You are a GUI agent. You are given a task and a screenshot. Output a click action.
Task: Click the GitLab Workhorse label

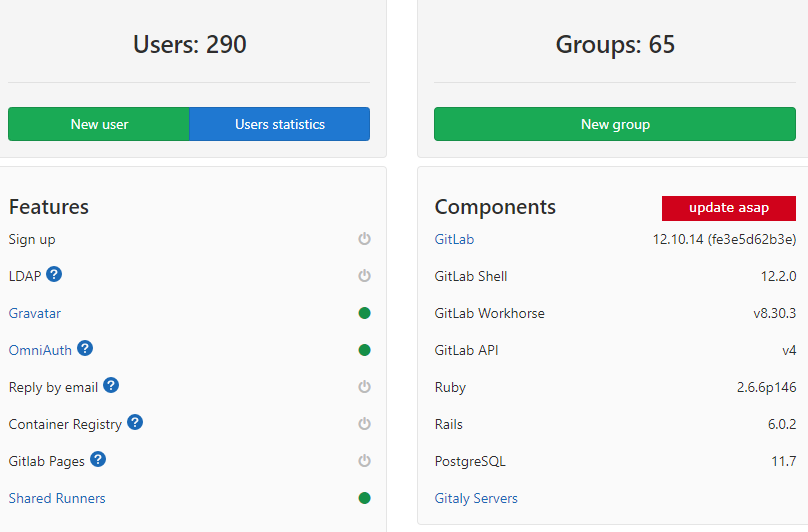490,313
